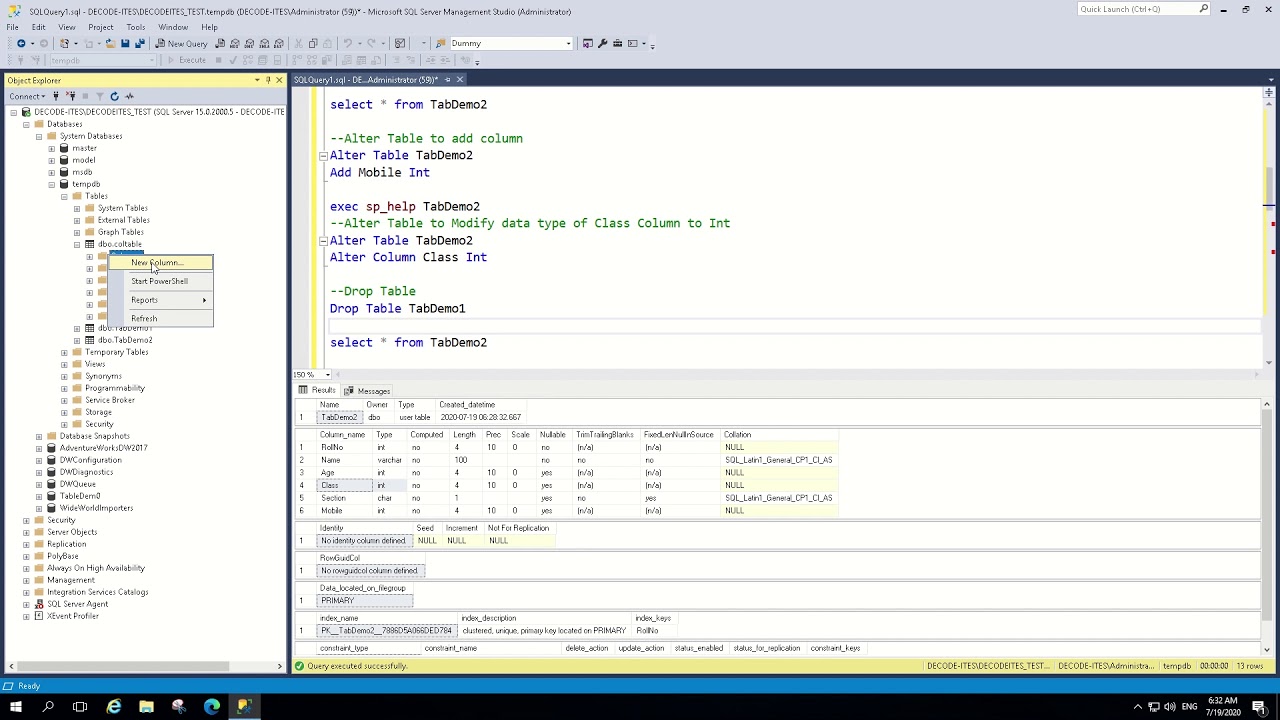Choose Start PowerShell from the context menu

tap(160, 281)
